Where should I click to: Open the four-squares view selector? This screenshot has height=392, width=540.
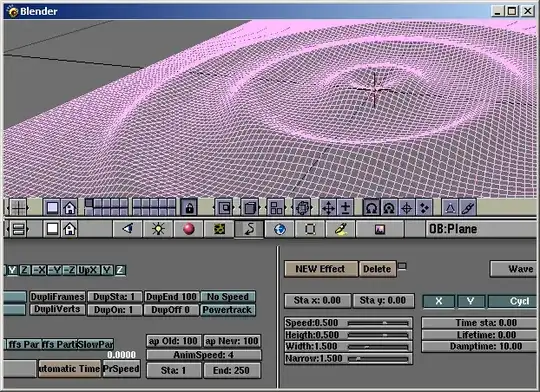click(x=276, y=208)
